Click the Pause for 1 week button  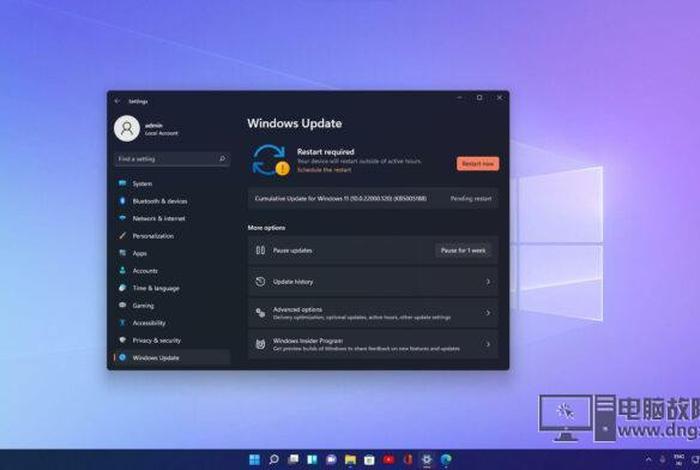(x=463, y=250)
